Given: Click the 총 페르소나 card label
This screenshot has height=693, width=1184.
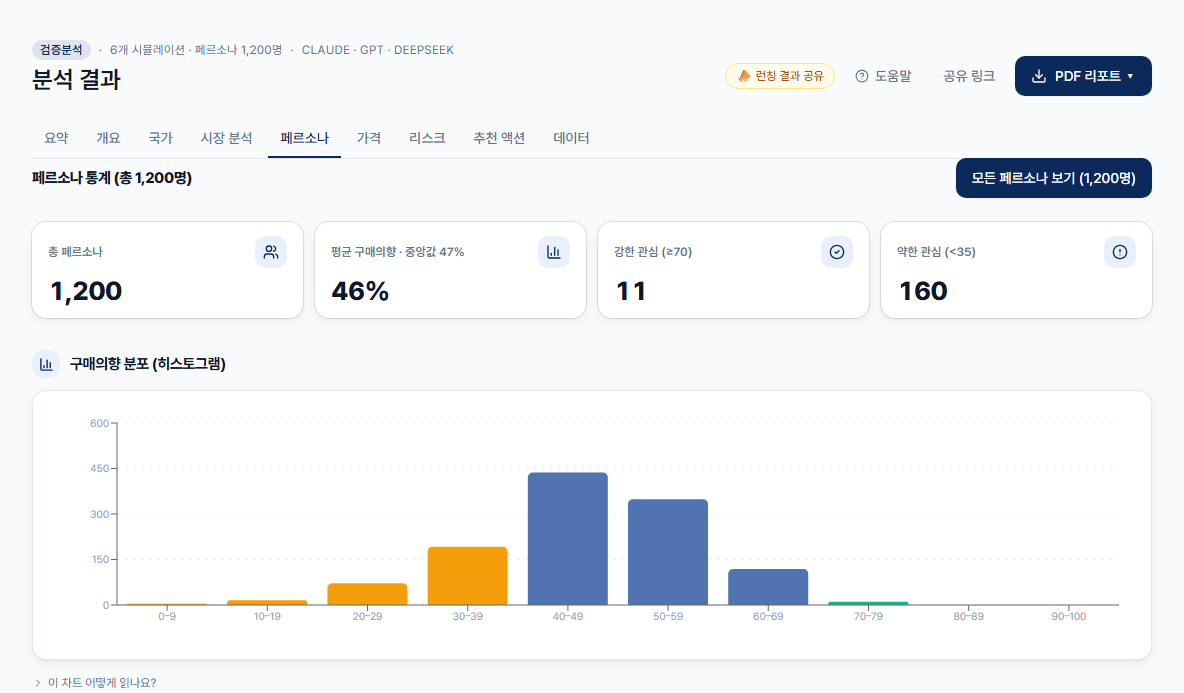Looking at the screenshot, I should 75,252.
